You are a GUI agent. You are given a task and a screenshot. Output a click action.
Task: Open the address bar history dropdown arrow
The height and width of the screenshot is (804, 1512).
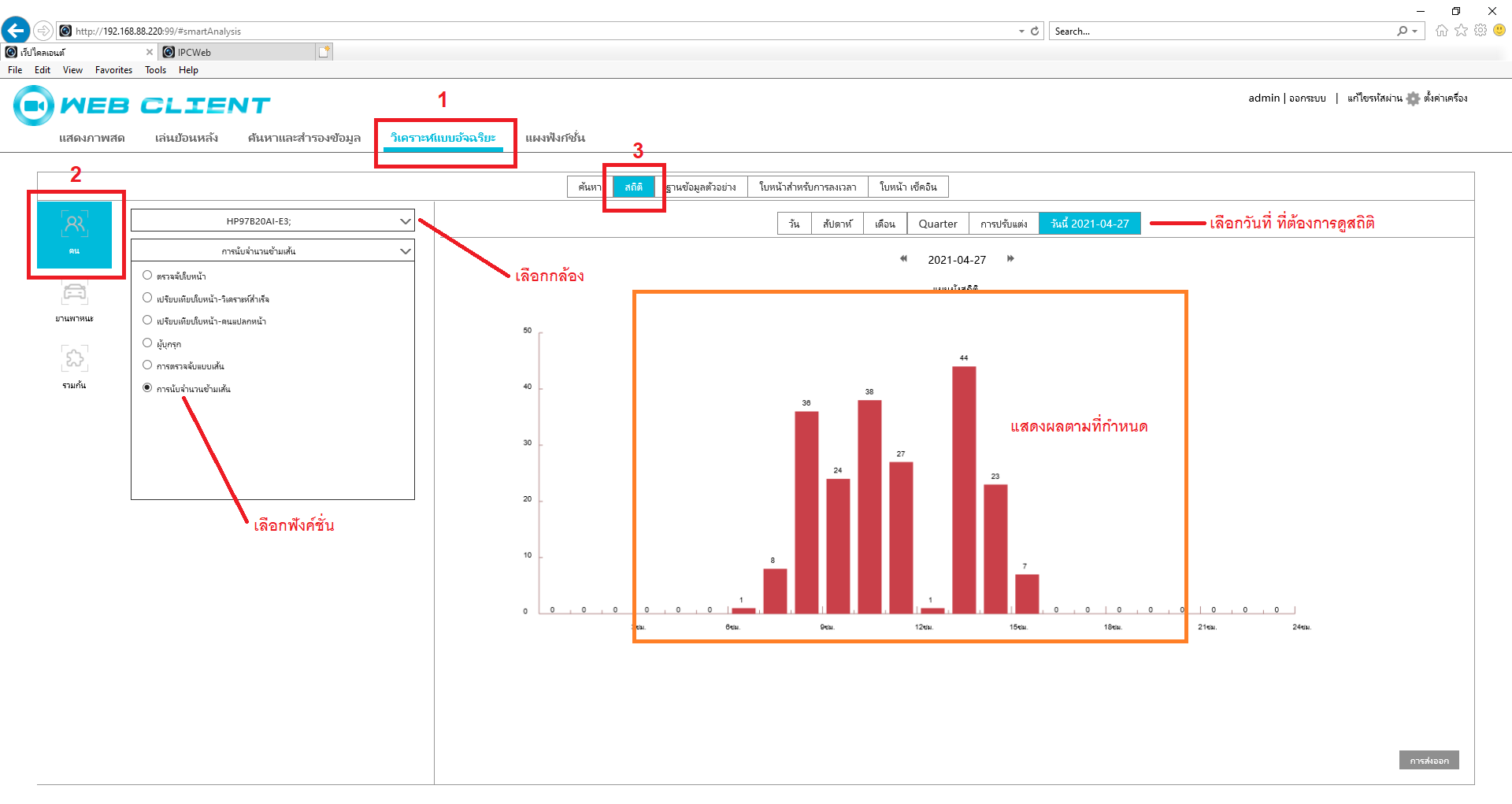(1021, 31)
